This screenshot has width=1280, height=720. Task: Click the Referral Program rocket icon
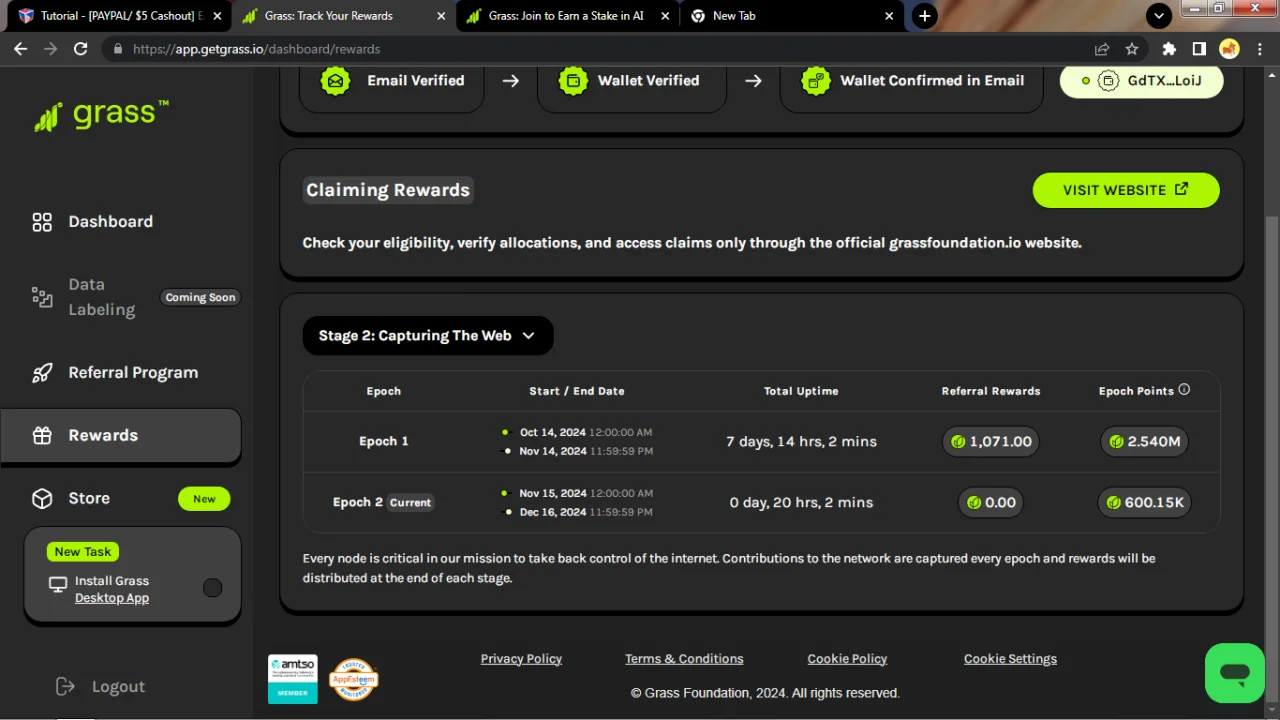[x=42, y=373]
